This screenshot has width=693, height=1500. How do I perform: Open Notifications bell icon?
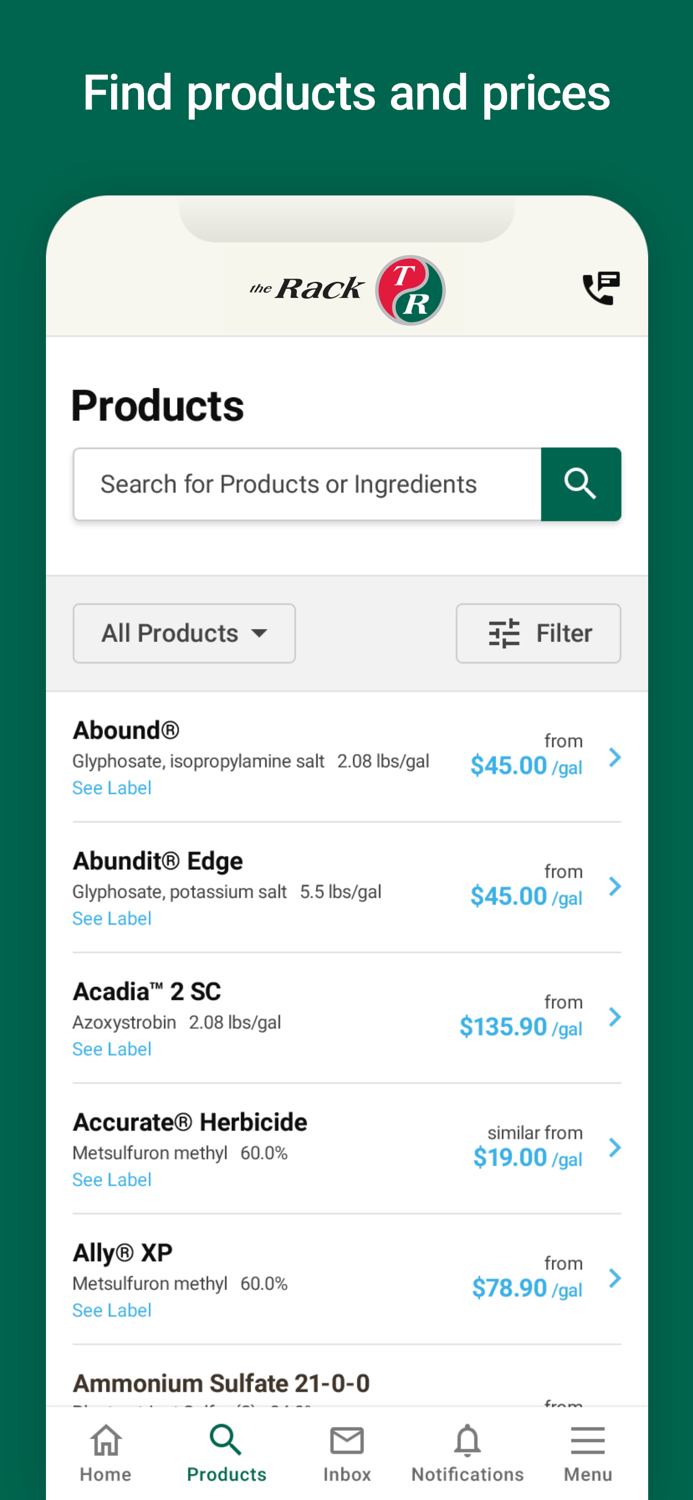point(467,1441)
